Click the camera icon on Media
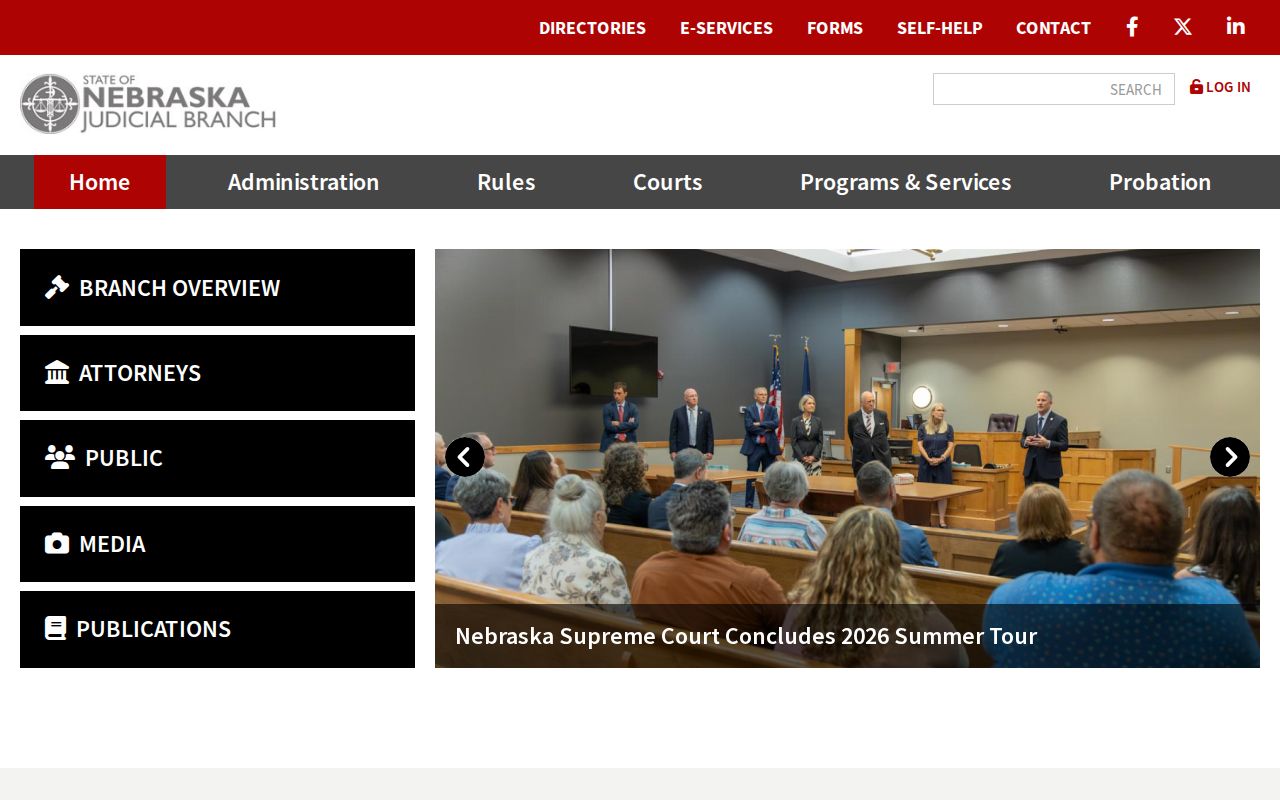Image resolution: width=1280 pixels, height=800 pixels. [x=57, y=543]
